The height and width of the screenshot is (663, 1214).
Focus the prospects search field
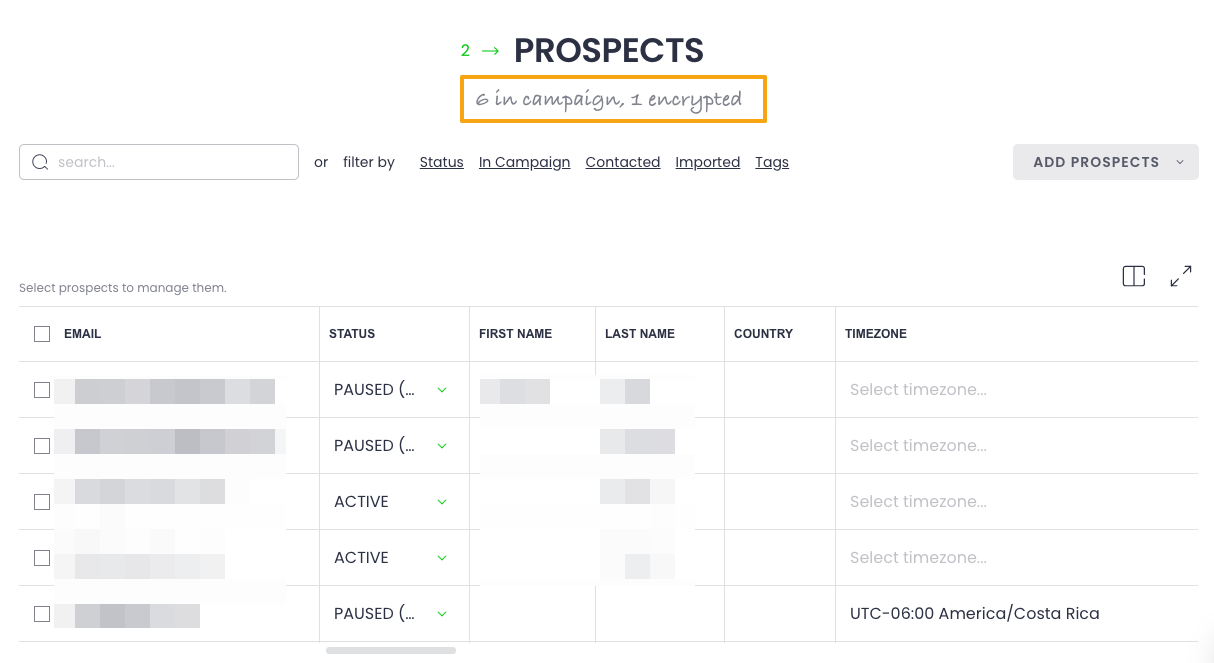coord(170,162)
